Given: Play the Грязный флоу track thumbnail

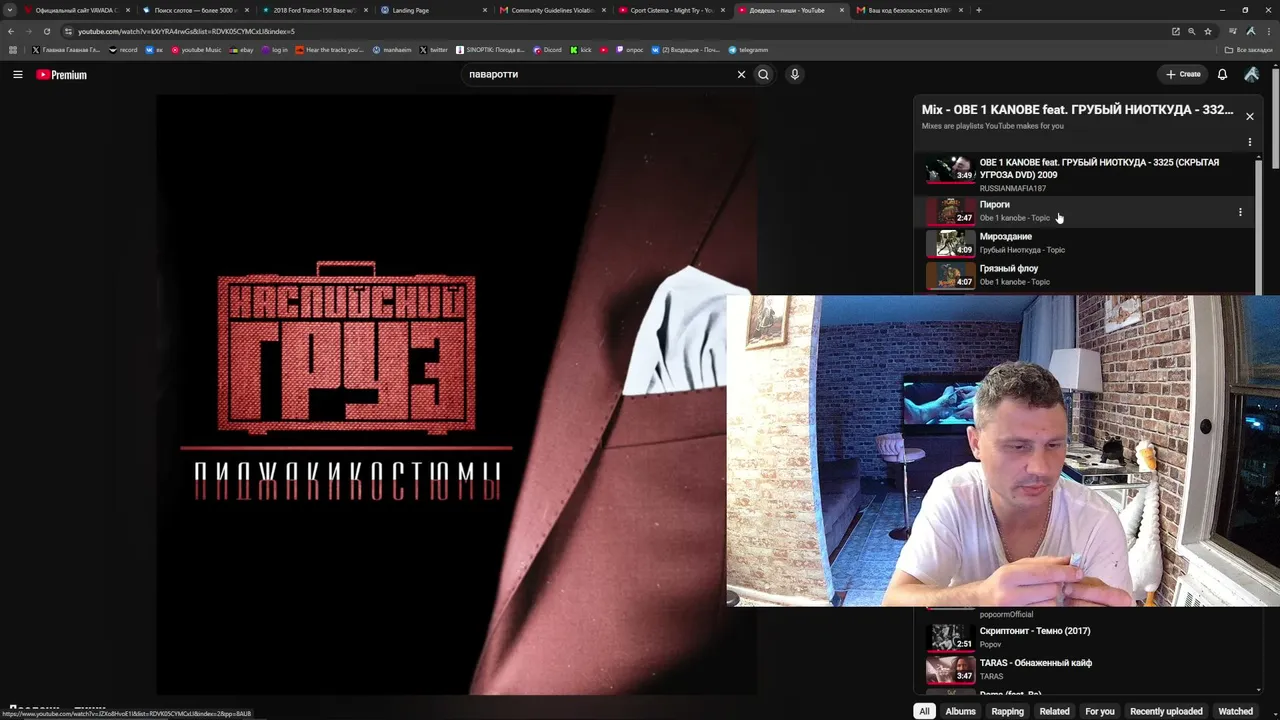Looking at the screenshot, I should click(950, 275).
